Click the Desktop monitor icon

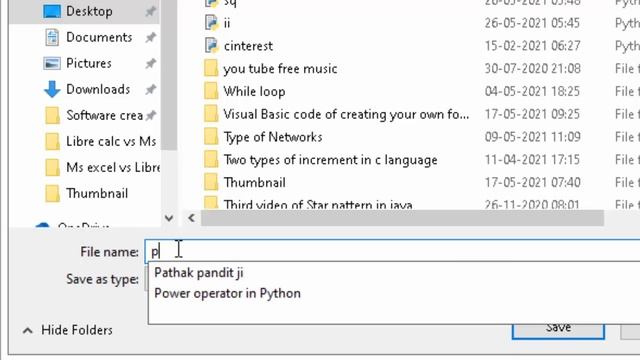tap(52, 11)
